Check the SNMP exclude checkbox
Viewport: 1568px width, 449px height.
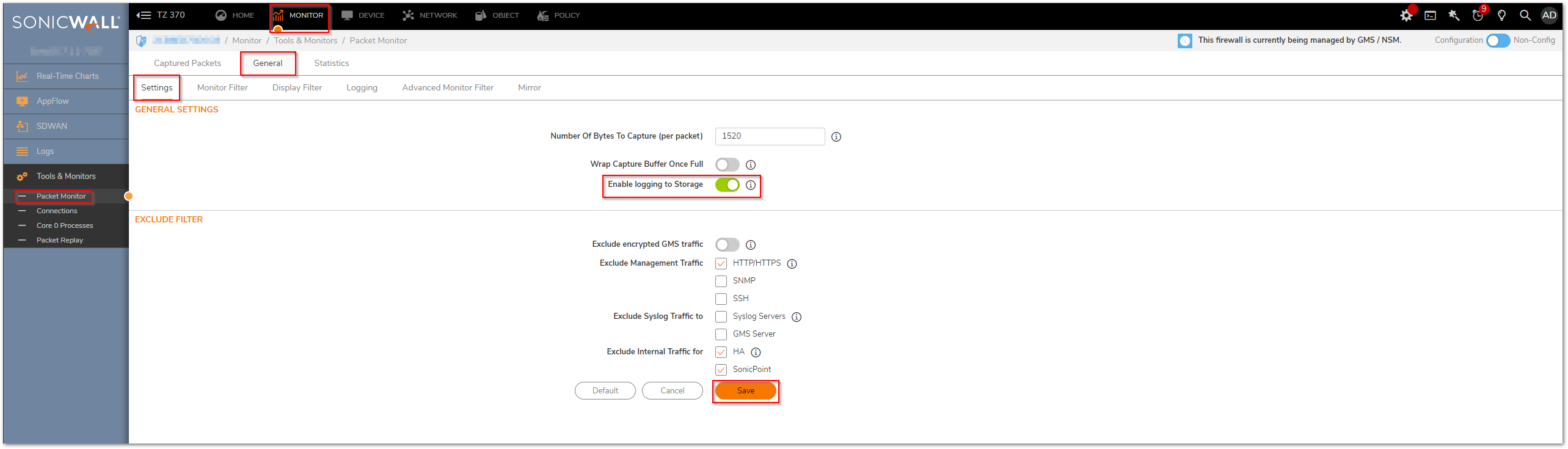pyautogui.click(x=721, y=281)
